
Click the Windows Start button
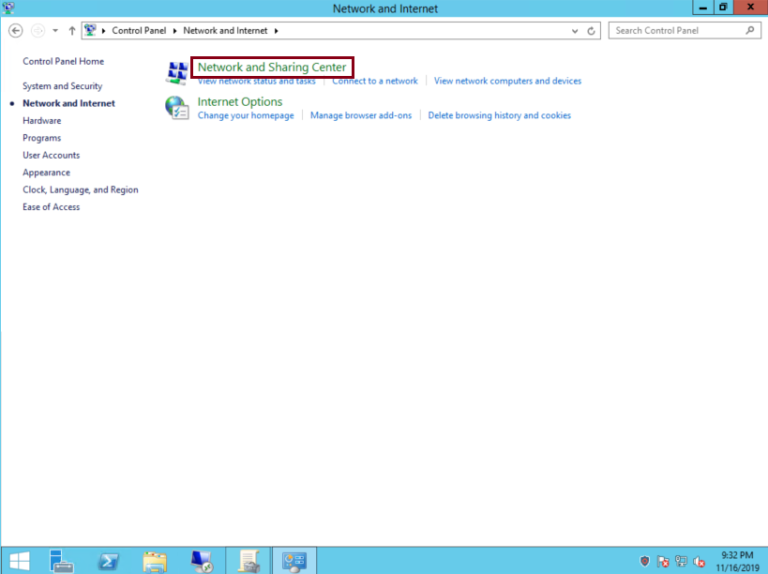click(19, 561)
